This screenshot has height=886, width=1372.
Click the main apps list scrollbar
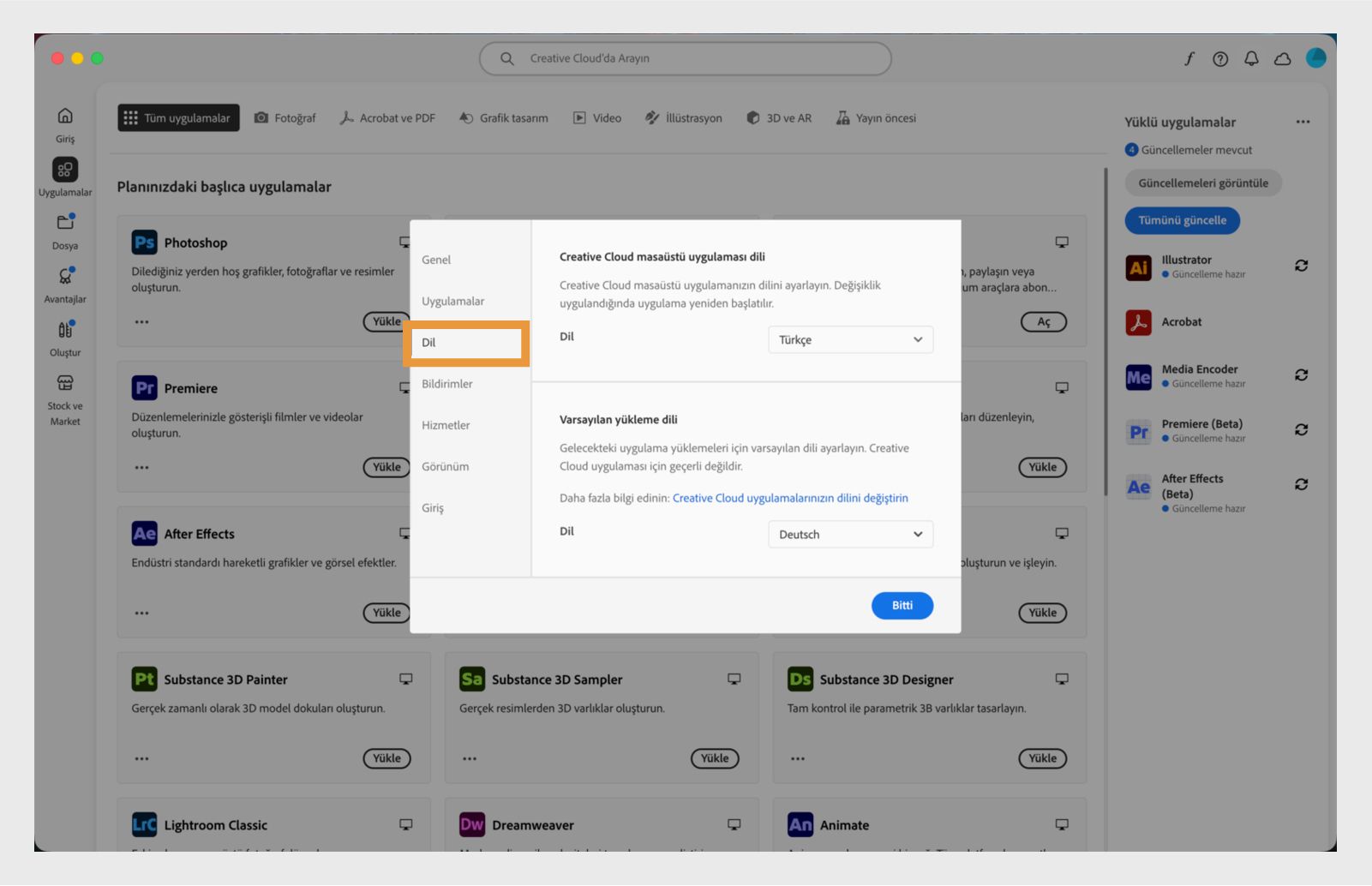click(x=1105, y=332)
